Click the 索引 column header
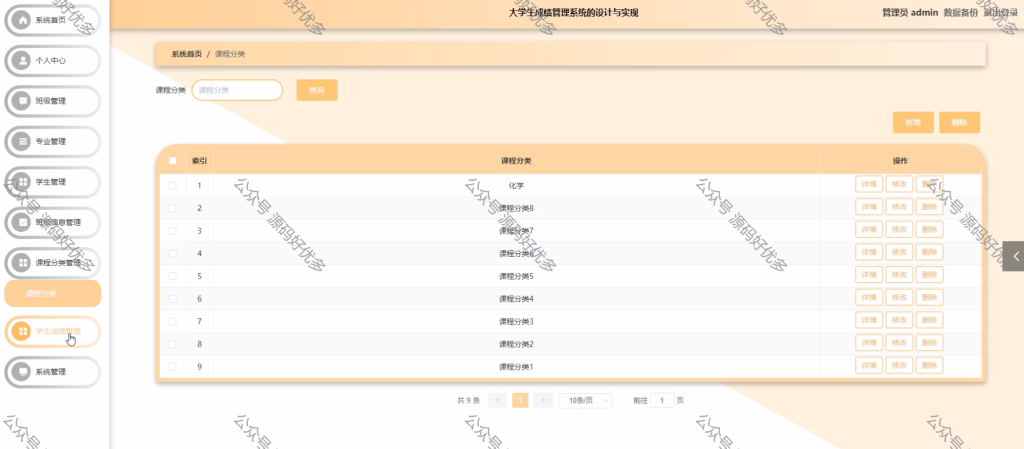The image size is (1024, 449). click(199, 161)
